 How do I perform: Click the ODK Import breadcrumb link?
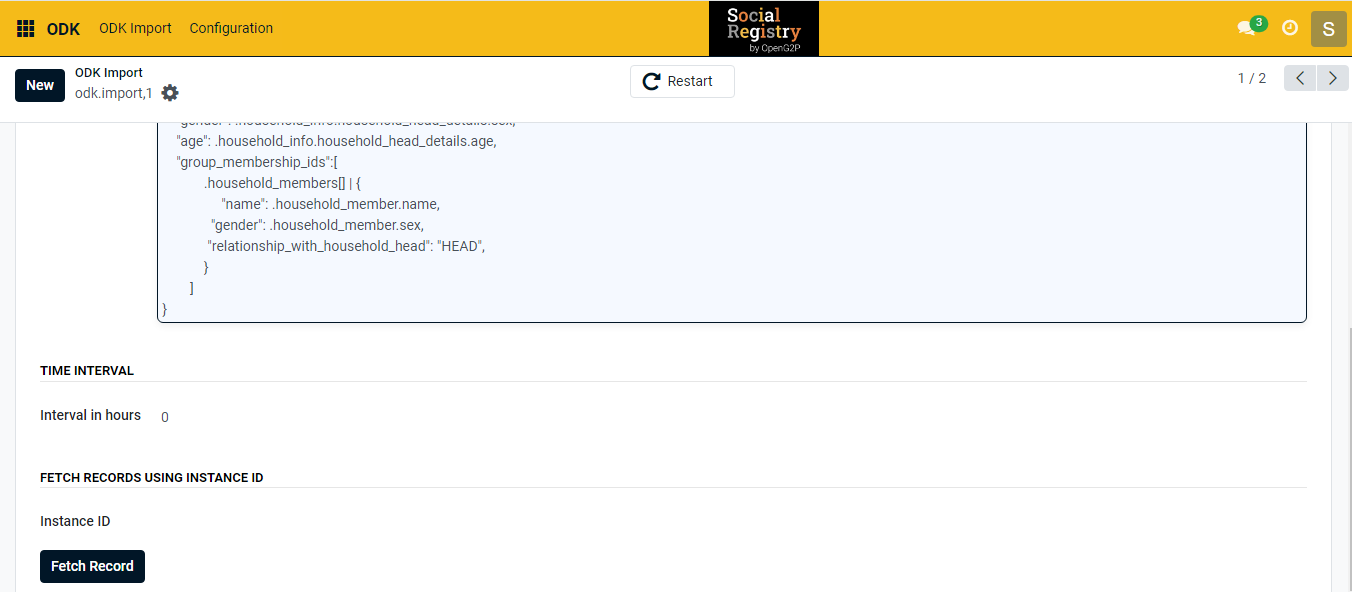(x=109, y=73)
